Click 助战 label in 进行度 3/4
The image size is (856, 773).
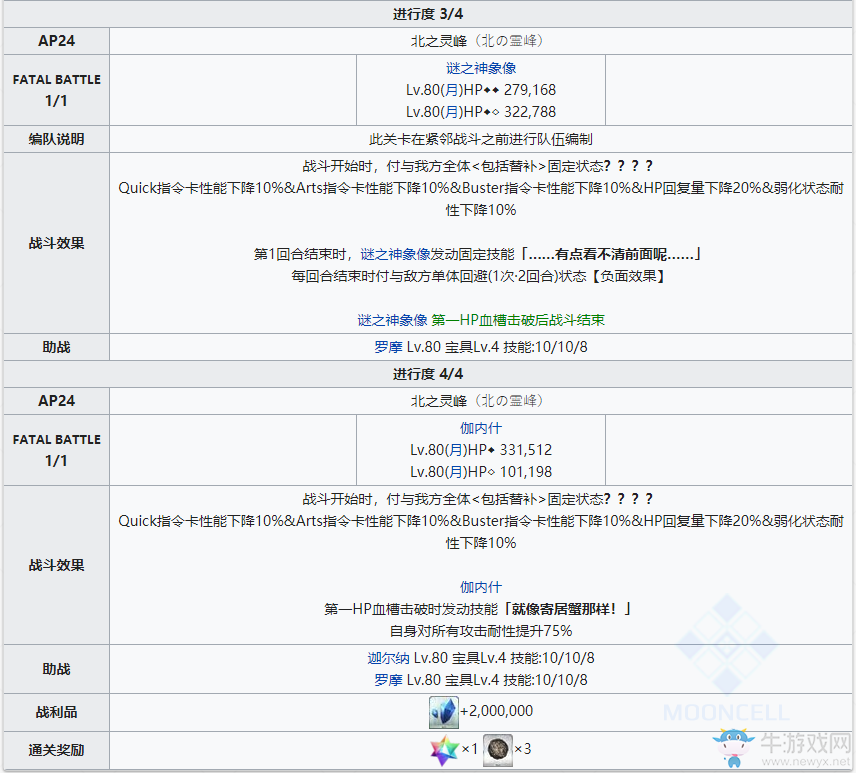coord(56,347)
